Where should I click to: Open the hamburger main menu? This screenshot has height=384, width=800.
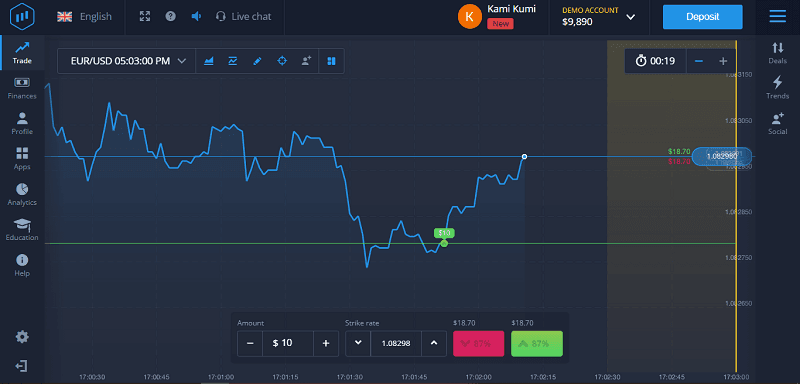[778, 16]
